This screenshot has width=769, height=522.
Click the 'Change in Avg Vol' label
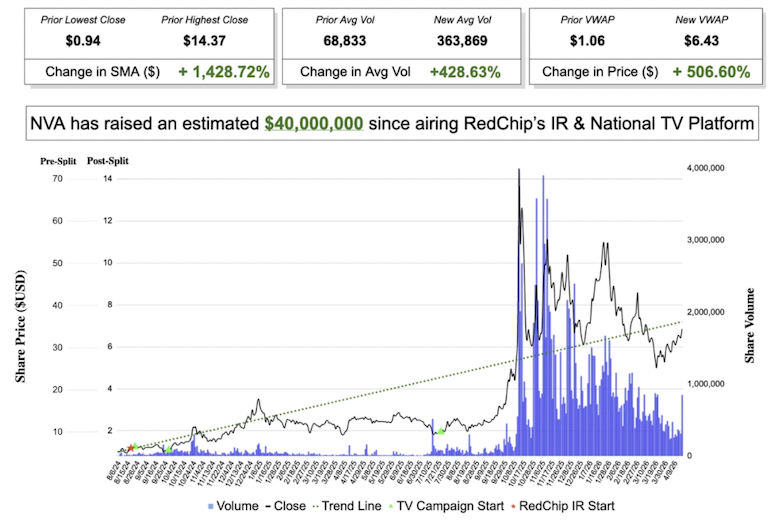(x=355, y=72)
